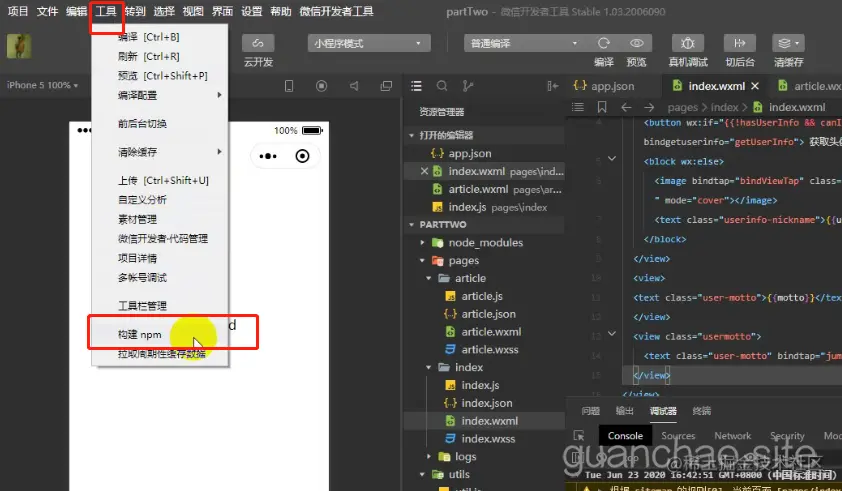Collapse the utils folder
842x491 pixels.
click(x=423, y=474)
